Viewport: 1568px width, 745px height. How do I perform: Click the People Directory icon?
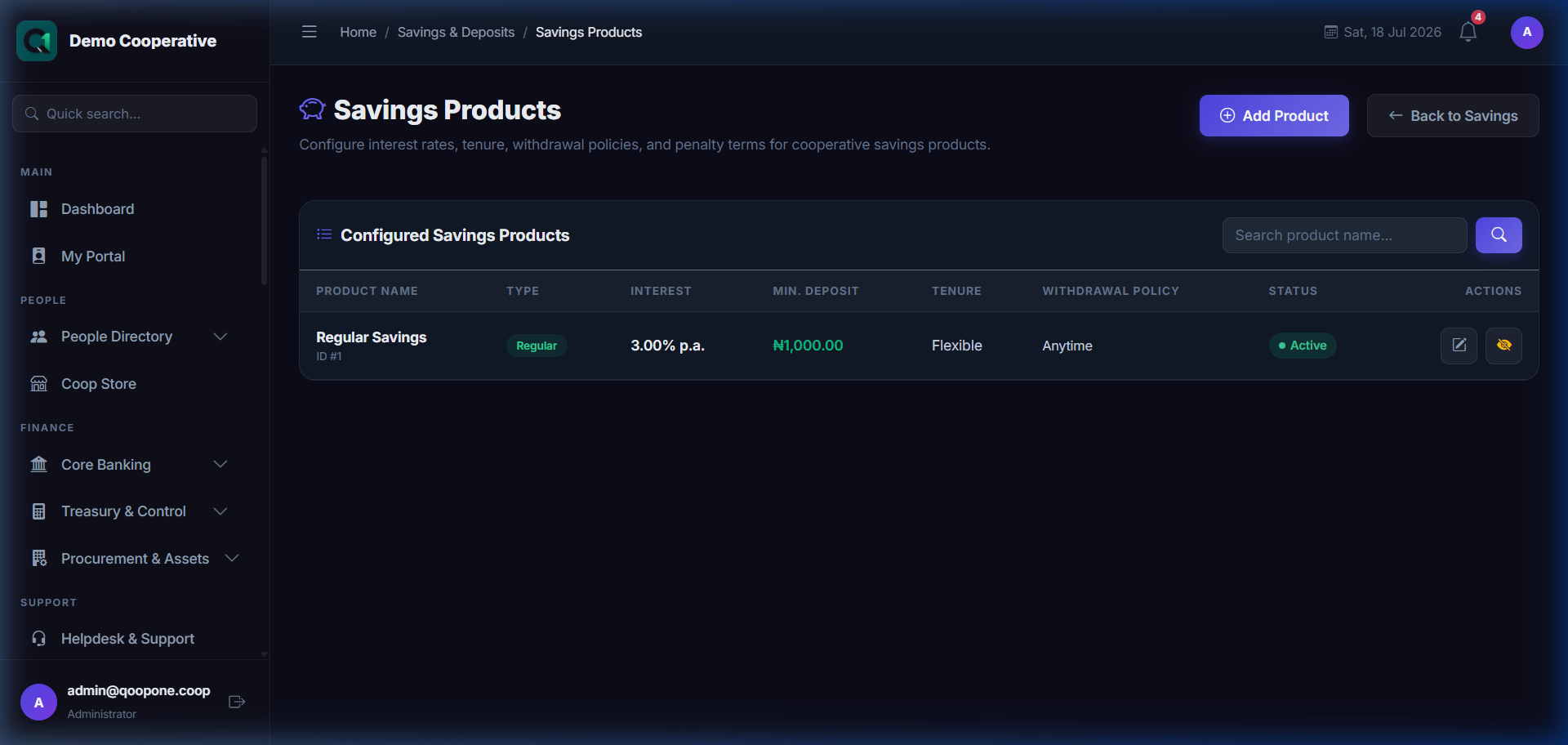pyautogui.click(x=38, y=337)
